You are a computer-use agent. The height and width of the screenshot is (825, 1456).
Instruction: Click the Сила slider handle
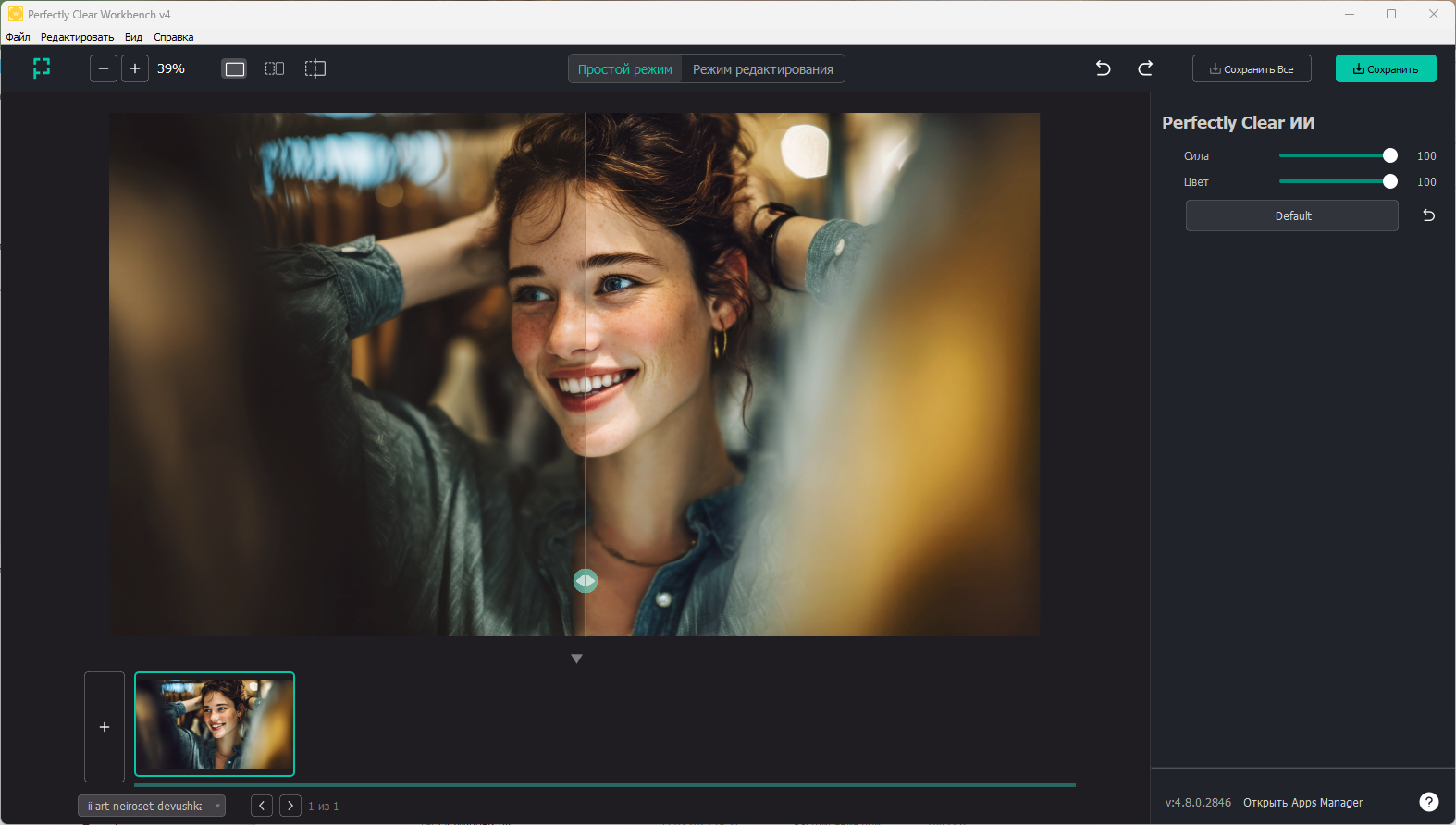click(1389, 155)
